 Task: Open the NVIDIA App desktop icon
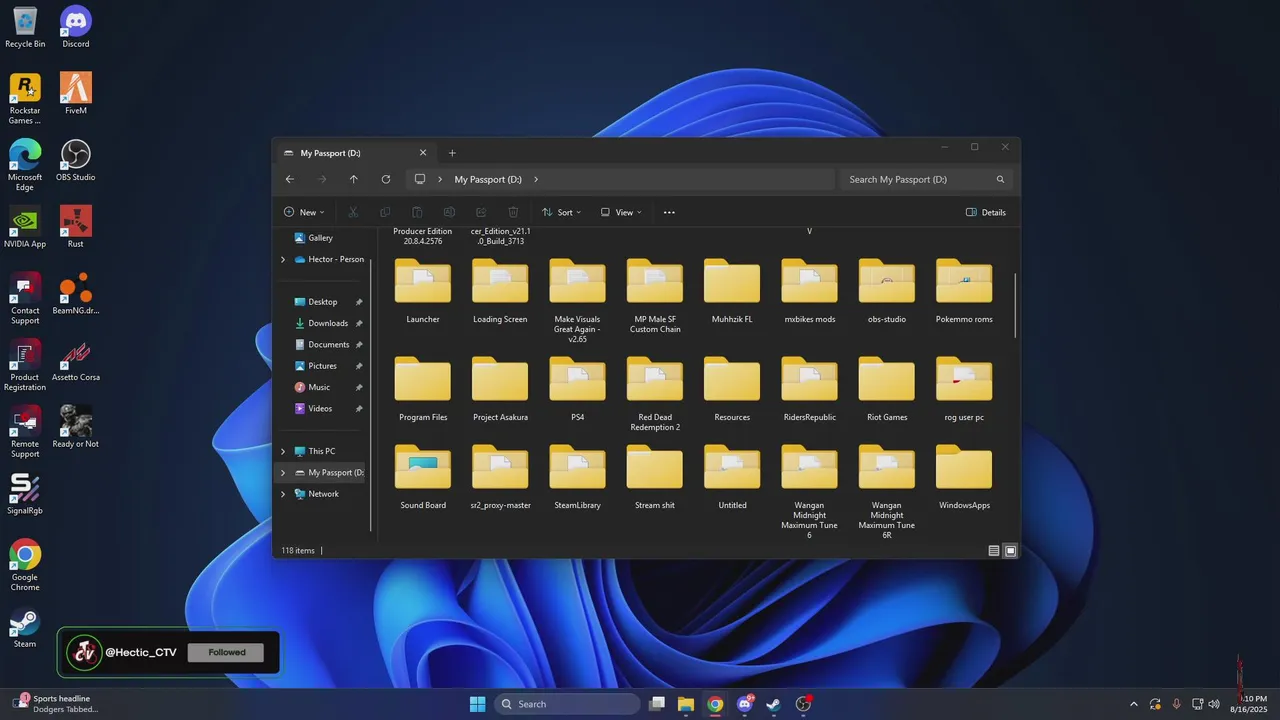click(25, 228)
